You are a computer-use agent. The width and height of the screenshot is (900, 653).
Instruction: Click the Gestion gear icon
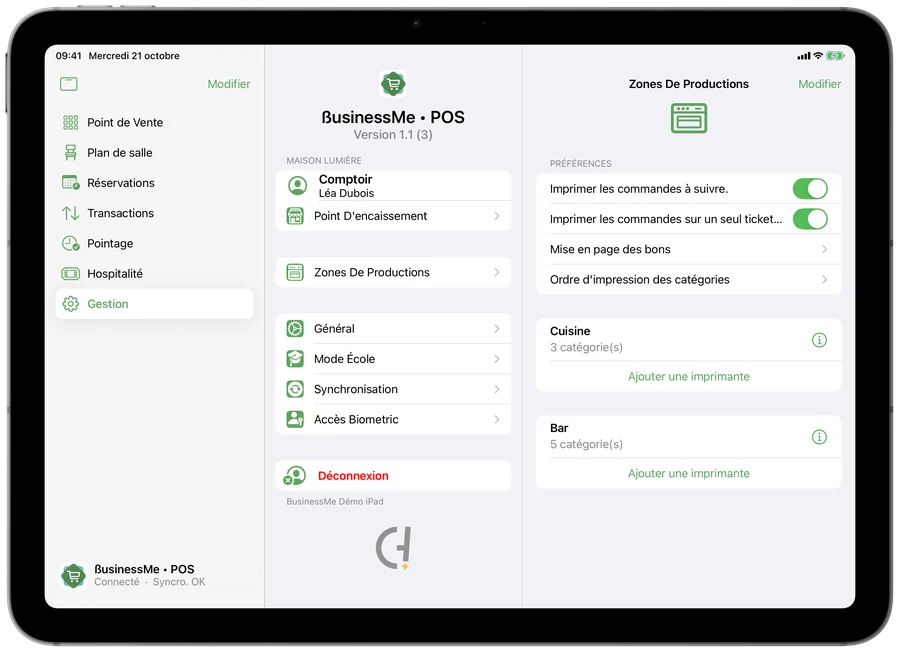coord(71,304)
